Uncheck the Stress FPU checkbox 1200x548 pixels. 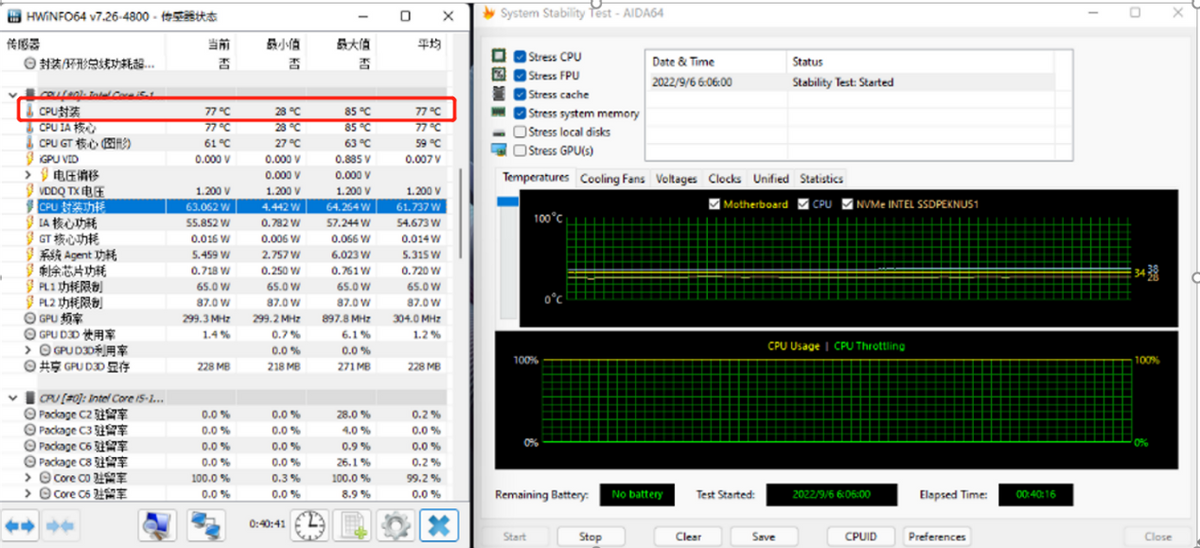pos(520,76)
